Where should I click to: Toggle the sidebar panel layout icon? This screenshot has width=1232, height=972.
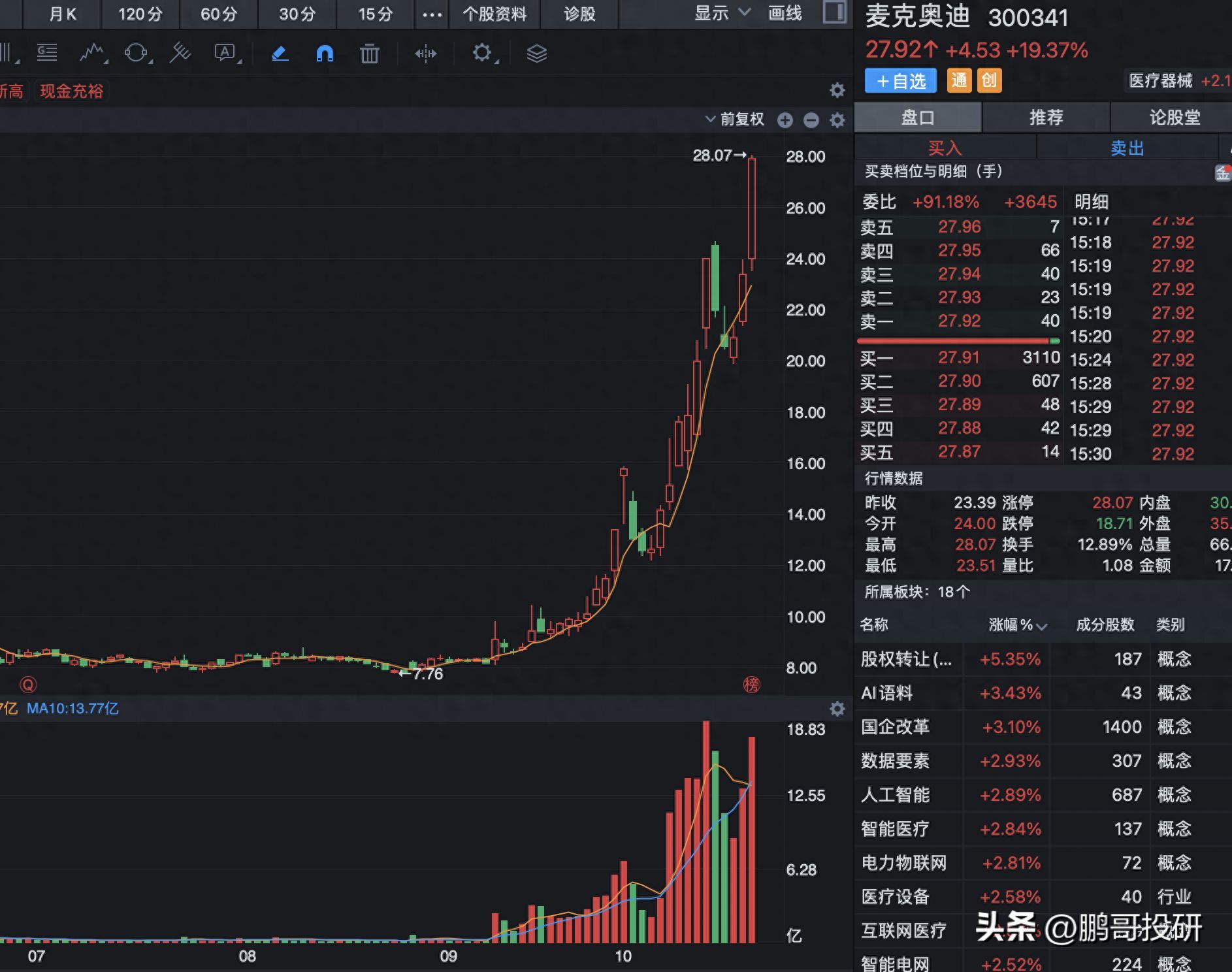coord(834,12)
